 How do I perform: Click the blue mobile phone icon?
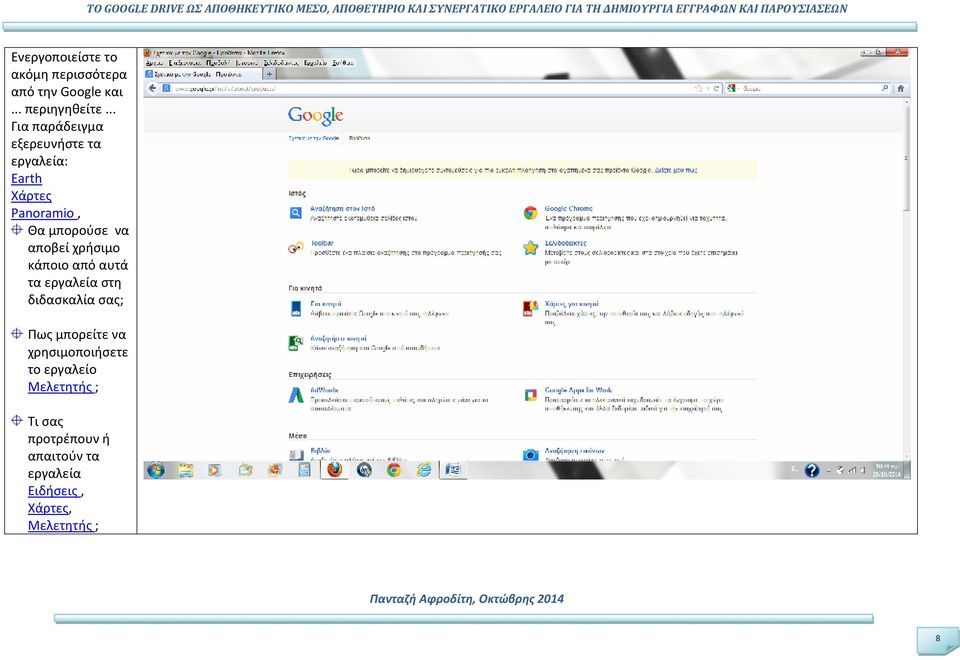click(x=296, y=309)
